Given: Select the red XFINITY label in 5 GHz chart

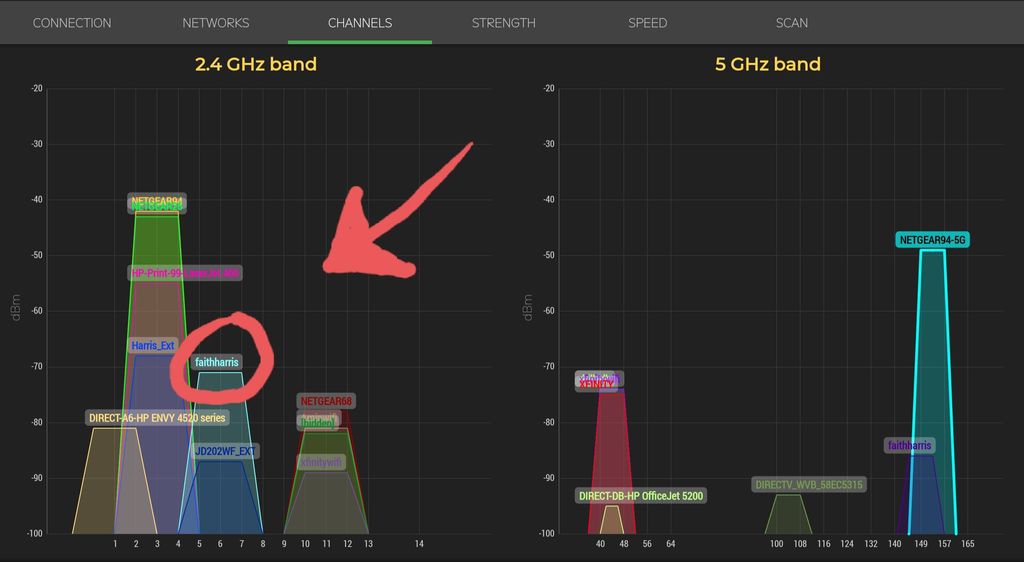Looking at the screenshot, I should (597, 384).
